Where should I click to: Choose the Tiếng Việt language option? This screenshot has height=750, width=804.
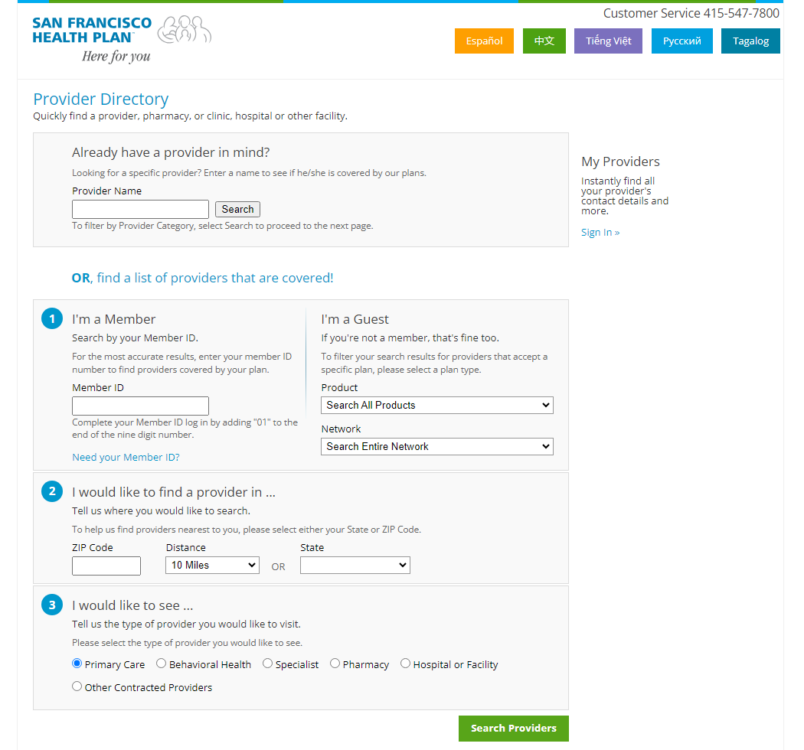pos(608,41)
